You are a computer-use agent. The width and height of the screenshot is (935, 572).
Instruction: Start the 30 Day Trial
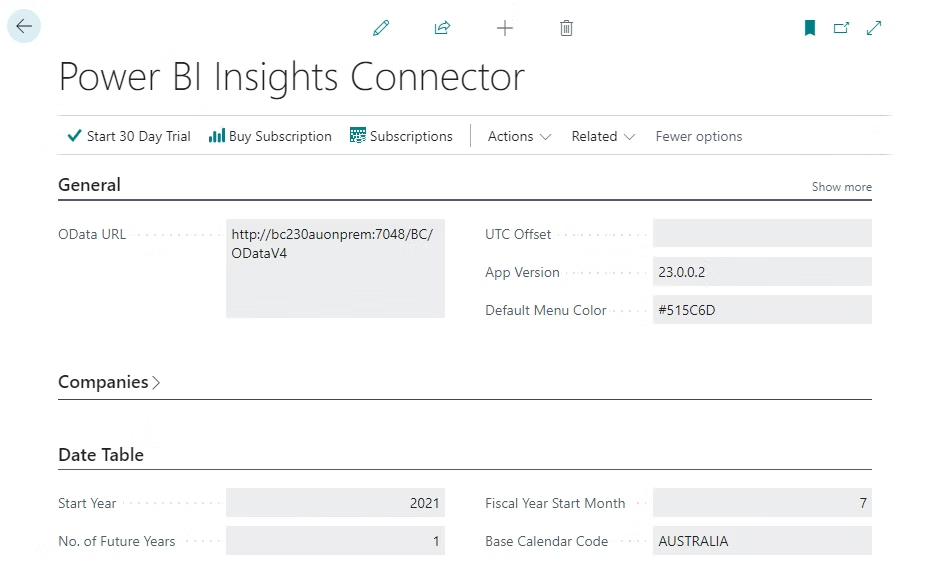129,137
